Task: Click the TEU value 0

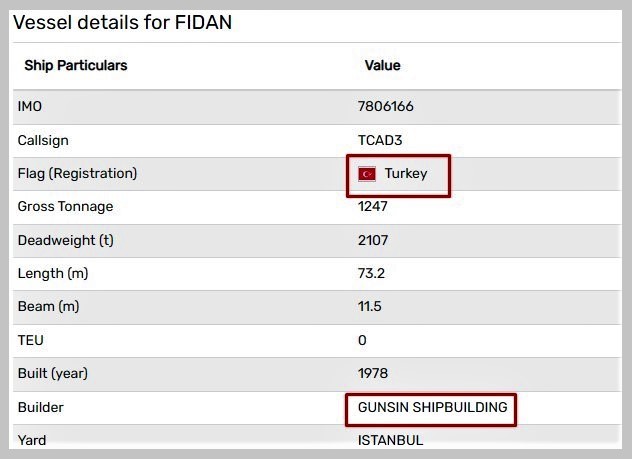Action: 362,341
